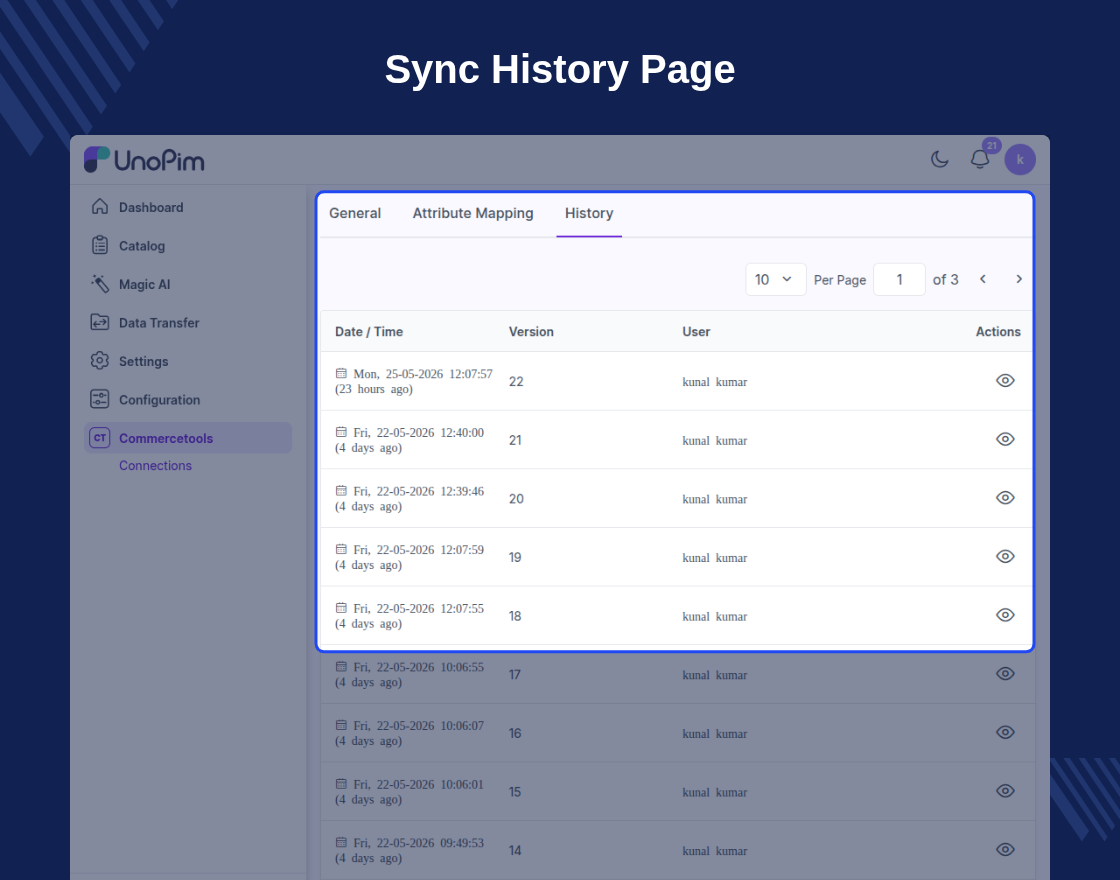This screenshot has height=880, width=1120.
Task: View details of version 15 history
Action: coord(1005,791)
